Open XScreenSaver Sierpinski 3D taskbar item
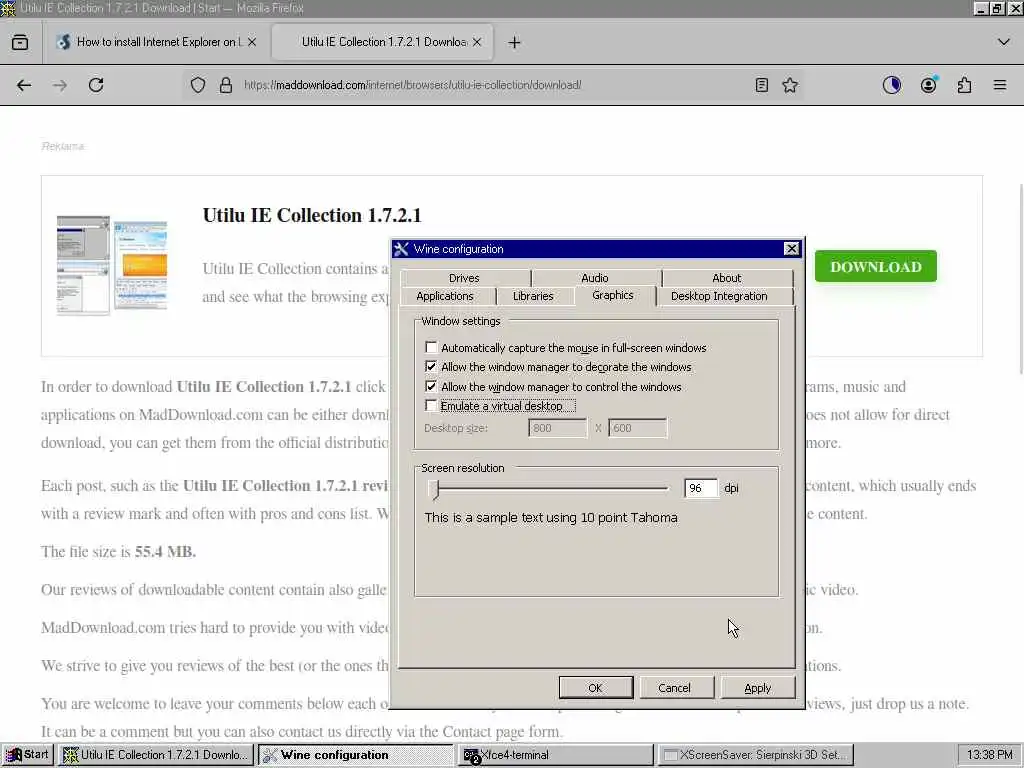1024x768 pixels. tap(755, 755)
